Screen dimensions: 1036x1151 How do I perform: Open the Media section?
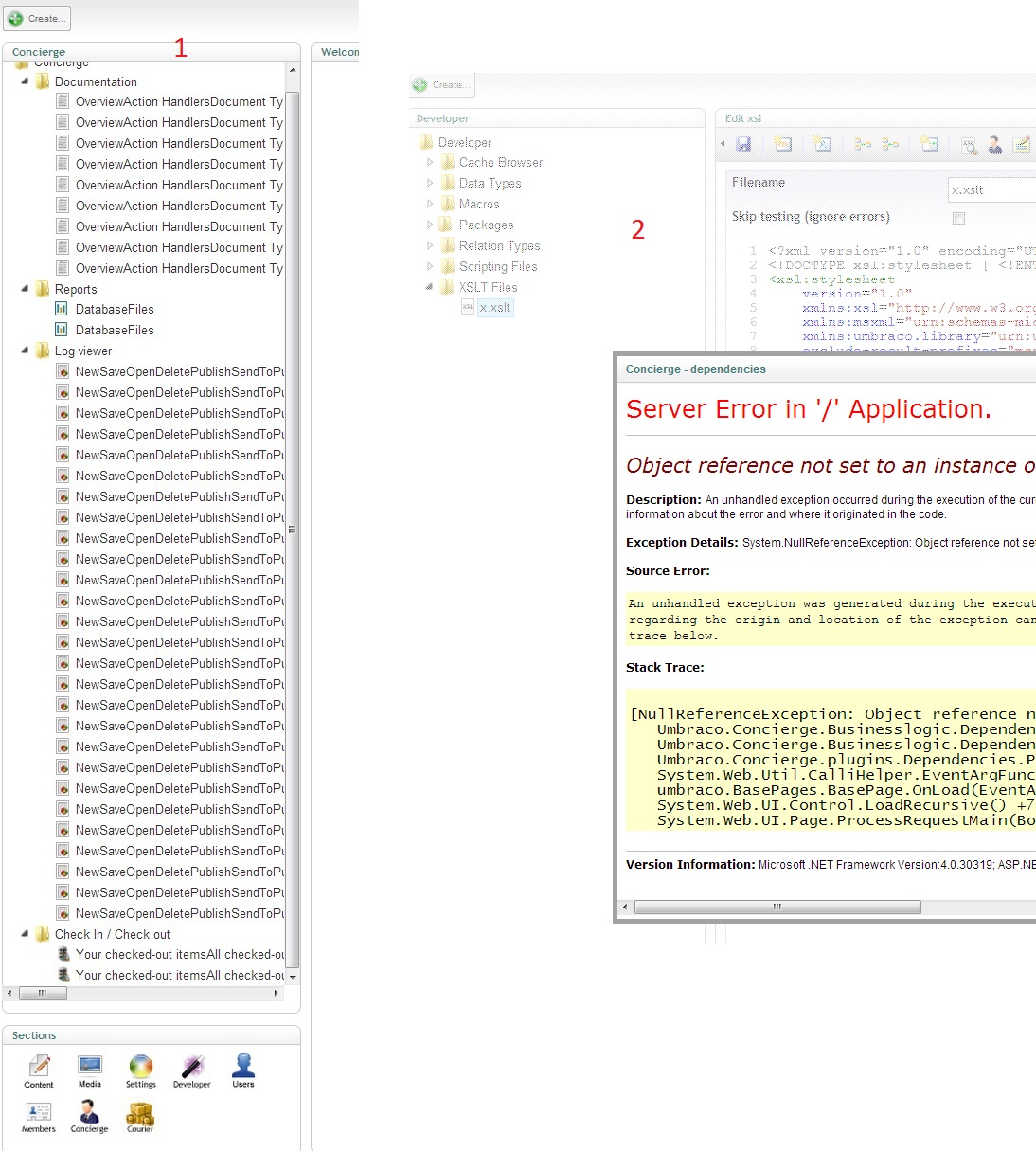click(x=90, y=1071)
